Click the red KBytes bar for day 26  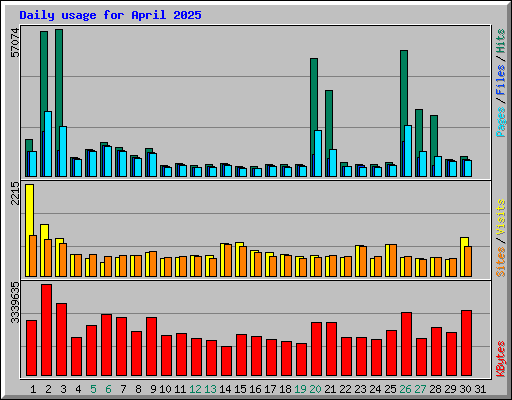[x=406, y=344]
